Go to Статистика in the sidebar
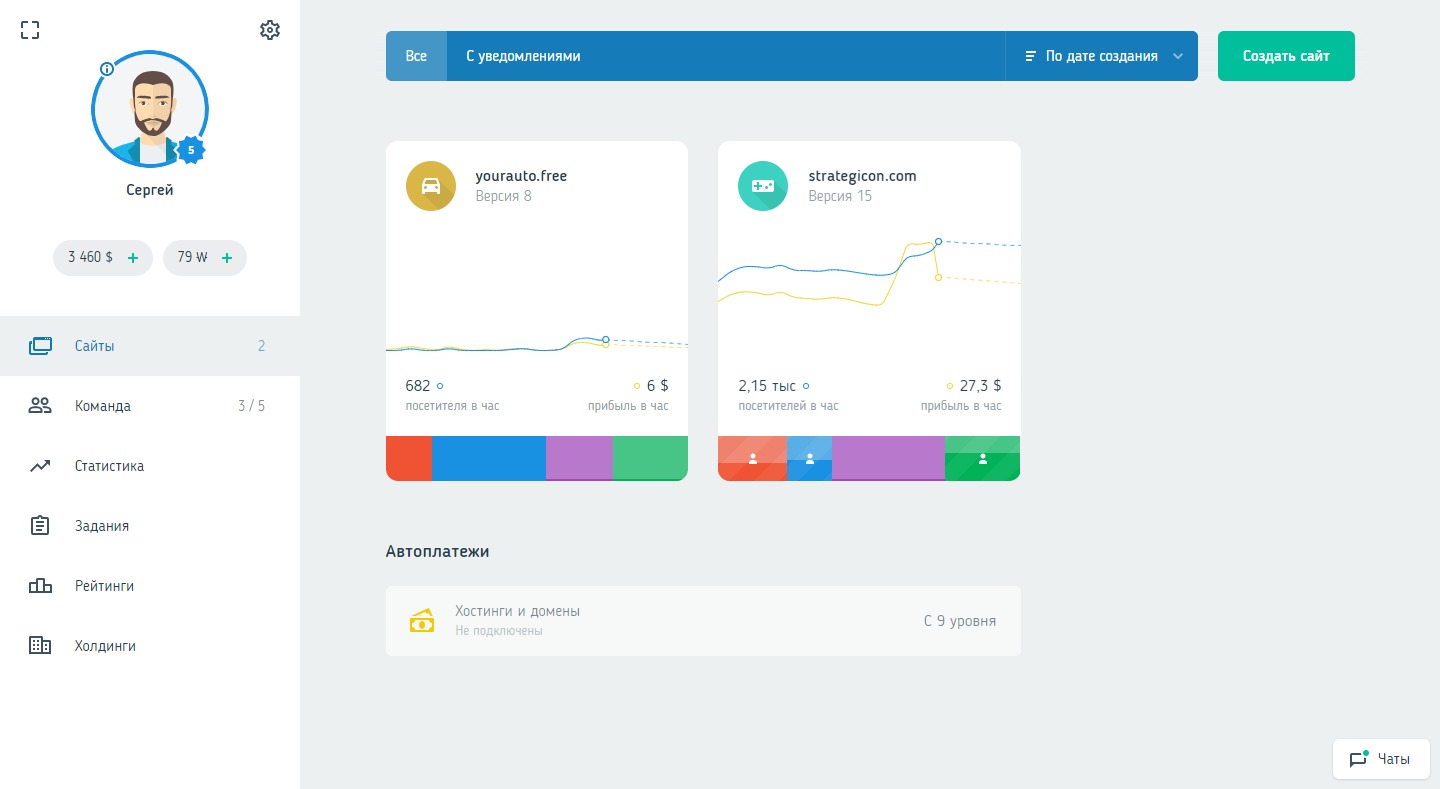This screenshot has width=1440, height=789. pyautogui.click(x=109, y=466)
